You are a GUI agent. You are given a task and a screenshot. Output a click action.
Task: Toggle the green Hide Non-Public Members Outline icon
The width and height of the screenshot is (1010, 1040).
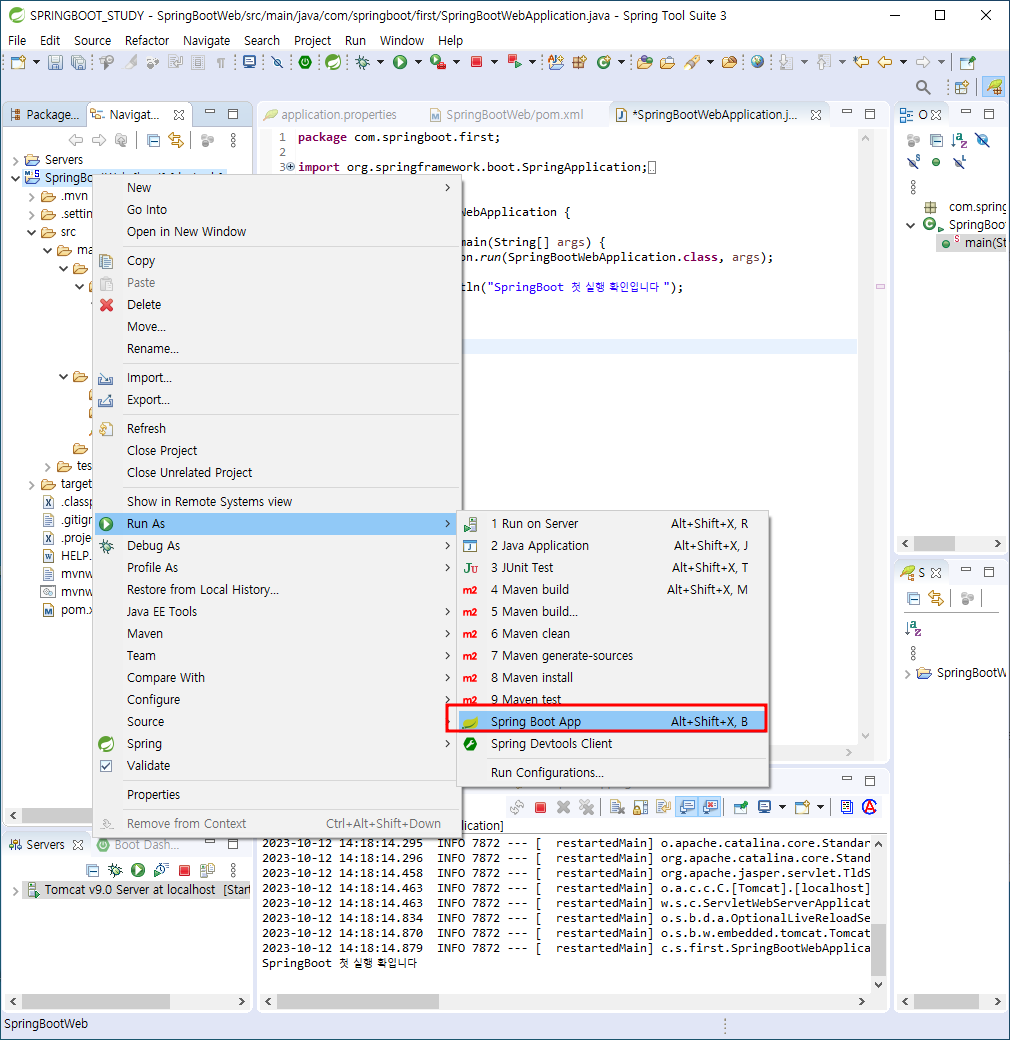point(936,162)
